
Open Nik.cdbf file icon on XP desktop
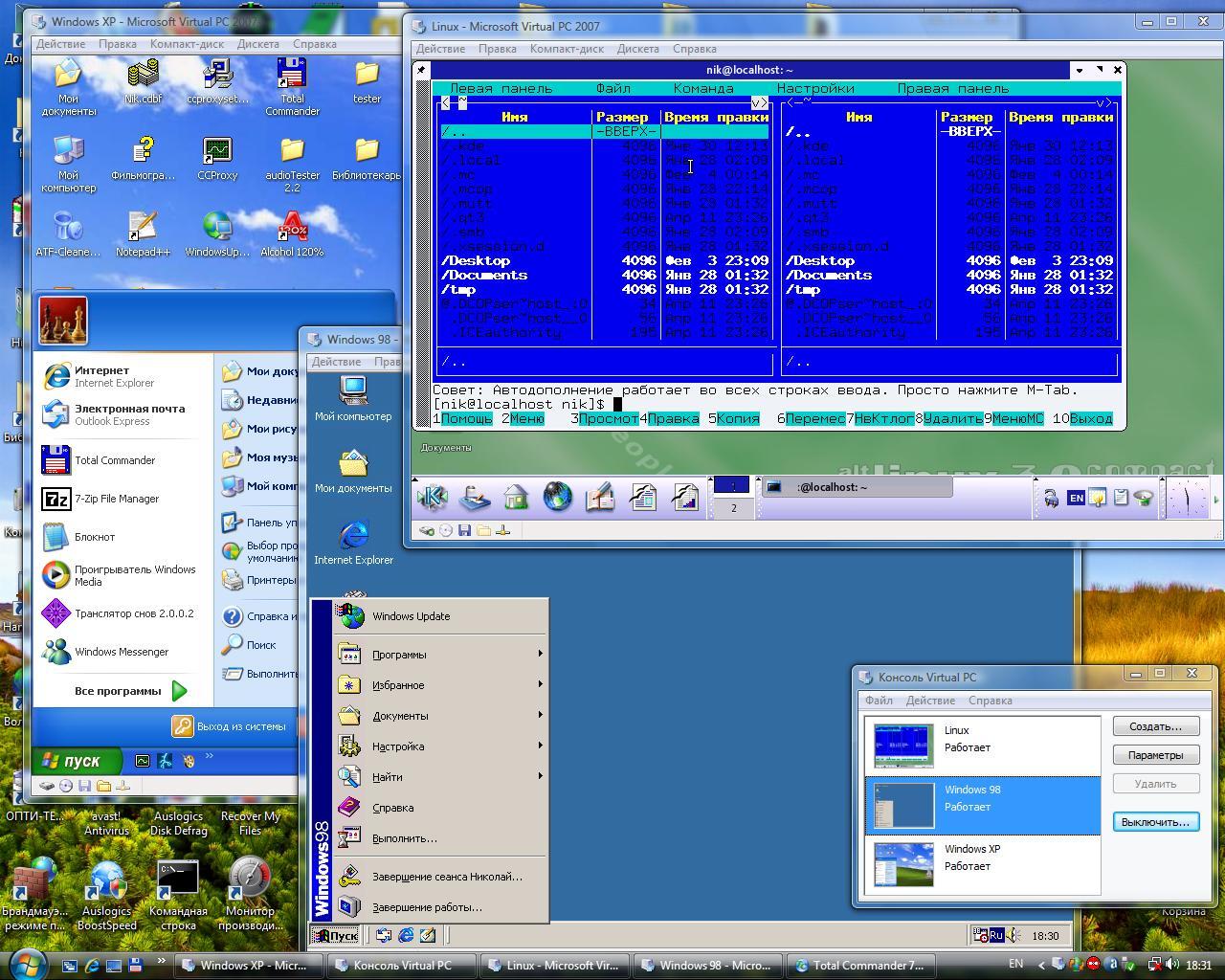tap(143, 81)
